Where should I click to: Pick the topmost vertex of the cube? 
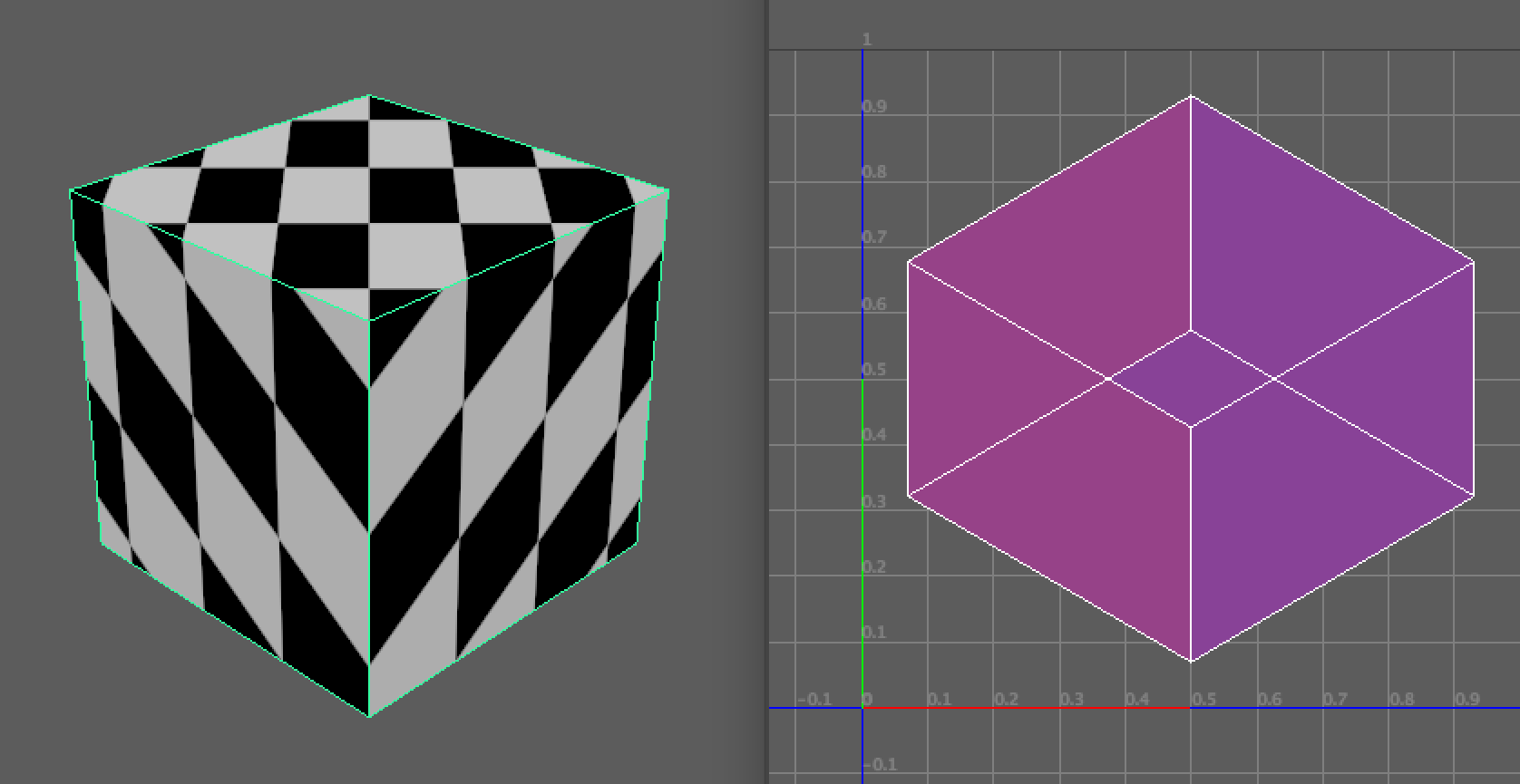click(x=369, y=95)
